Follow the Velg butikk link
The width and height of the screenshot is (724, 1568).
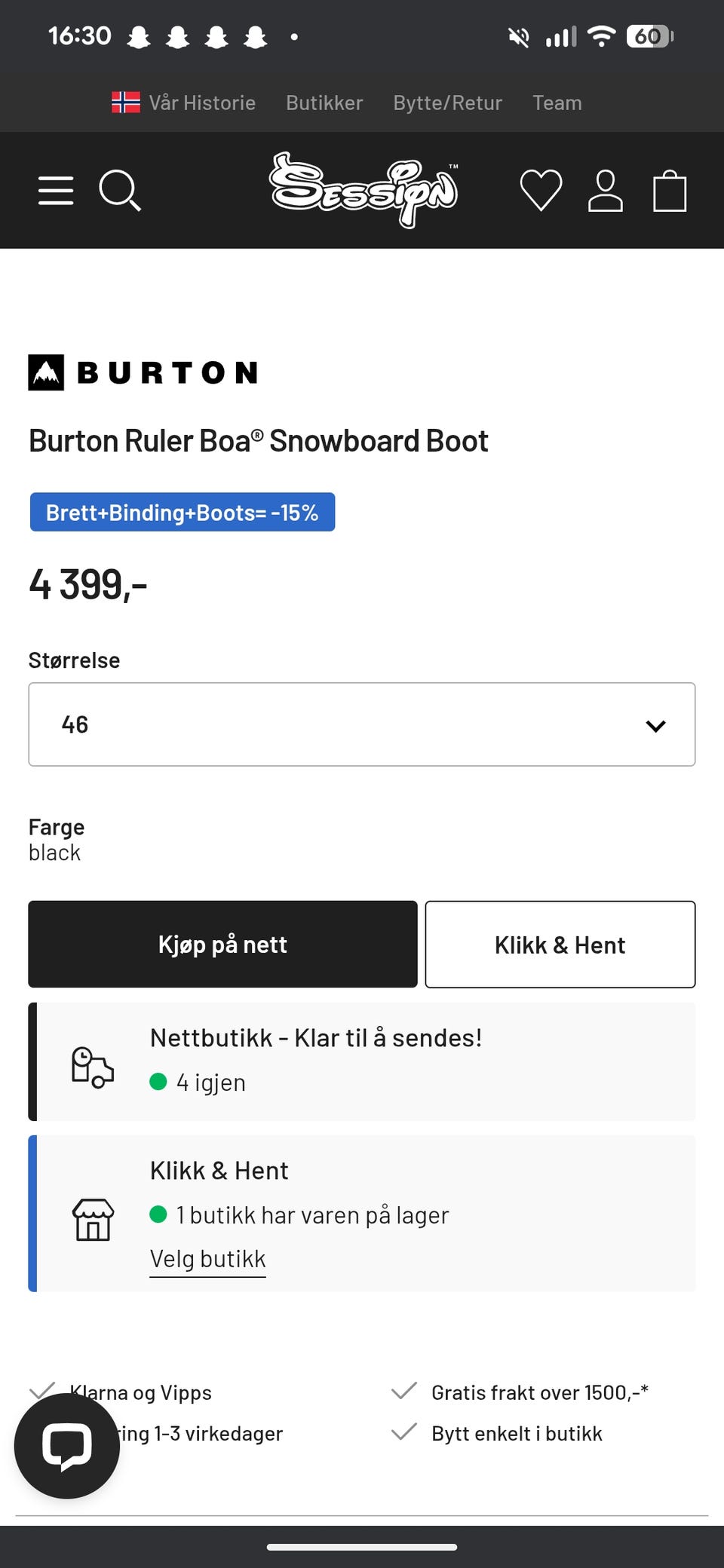coord(207,1259)
